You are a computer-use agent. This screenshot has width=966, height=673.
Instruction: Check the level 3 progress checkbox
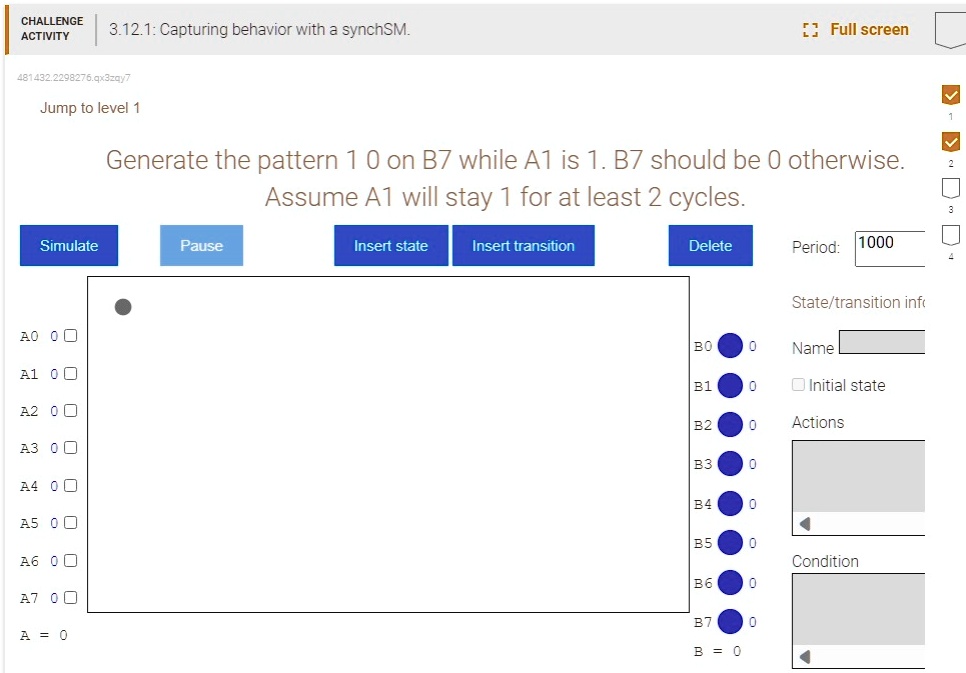950,188
